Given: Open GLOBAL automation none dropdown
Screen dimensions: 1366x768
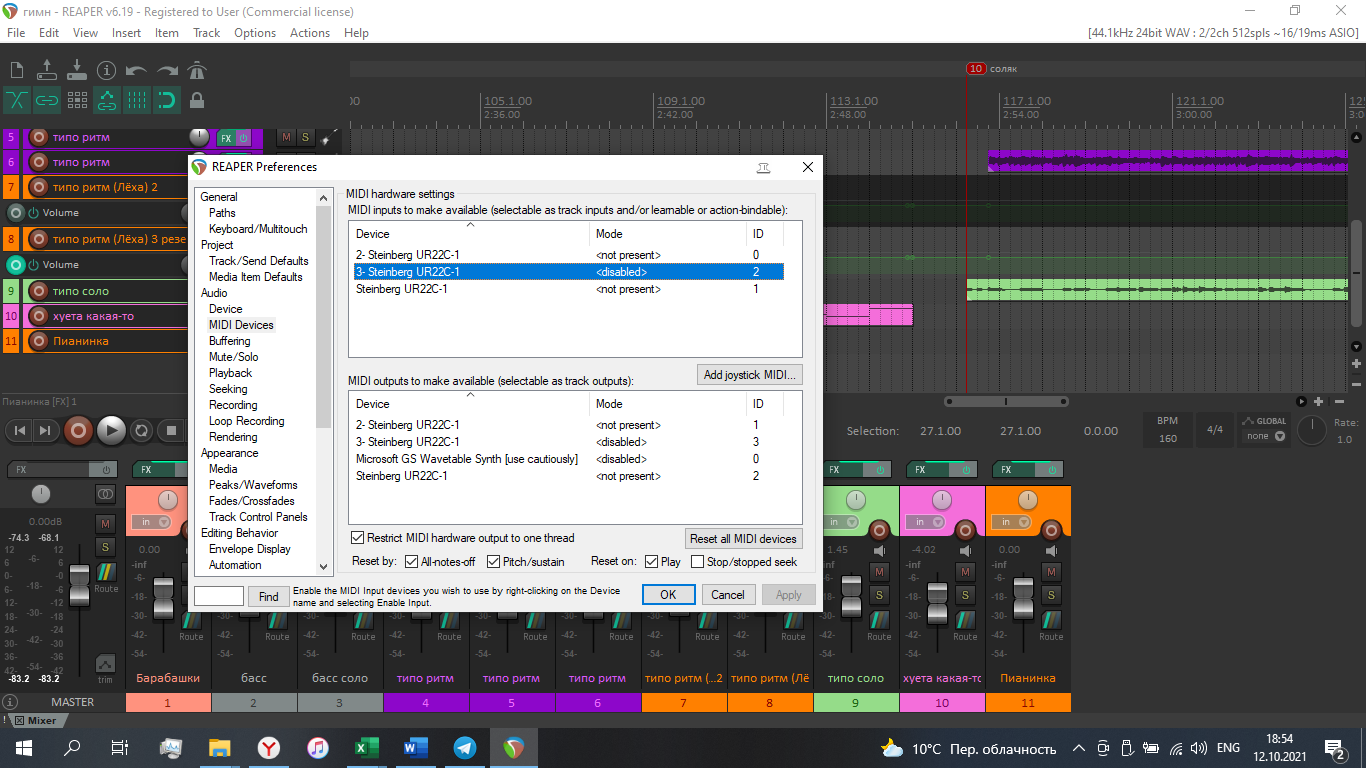Looking at the screenshot, I should (1264, 436).
